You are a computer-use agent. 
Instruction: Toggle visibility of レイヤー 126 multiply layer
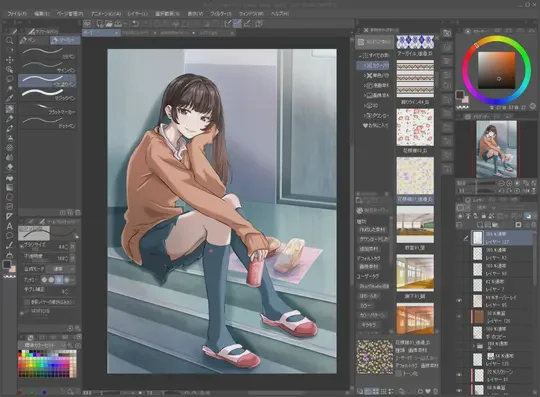[x=459, y=317]
